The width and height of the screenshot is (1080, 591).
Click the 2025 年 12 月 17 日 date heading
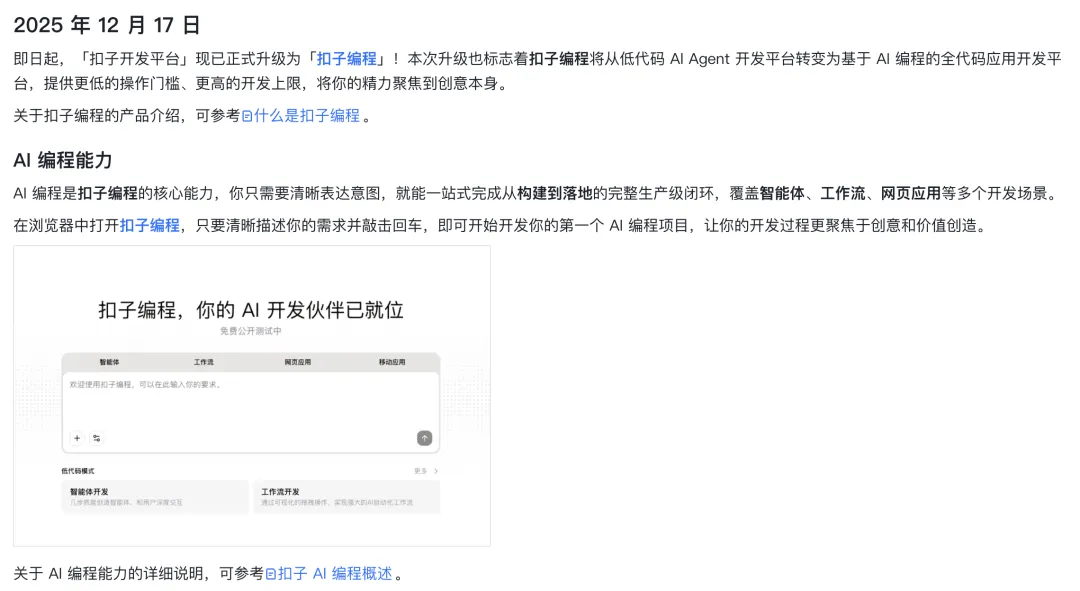[x=107, y=25]
